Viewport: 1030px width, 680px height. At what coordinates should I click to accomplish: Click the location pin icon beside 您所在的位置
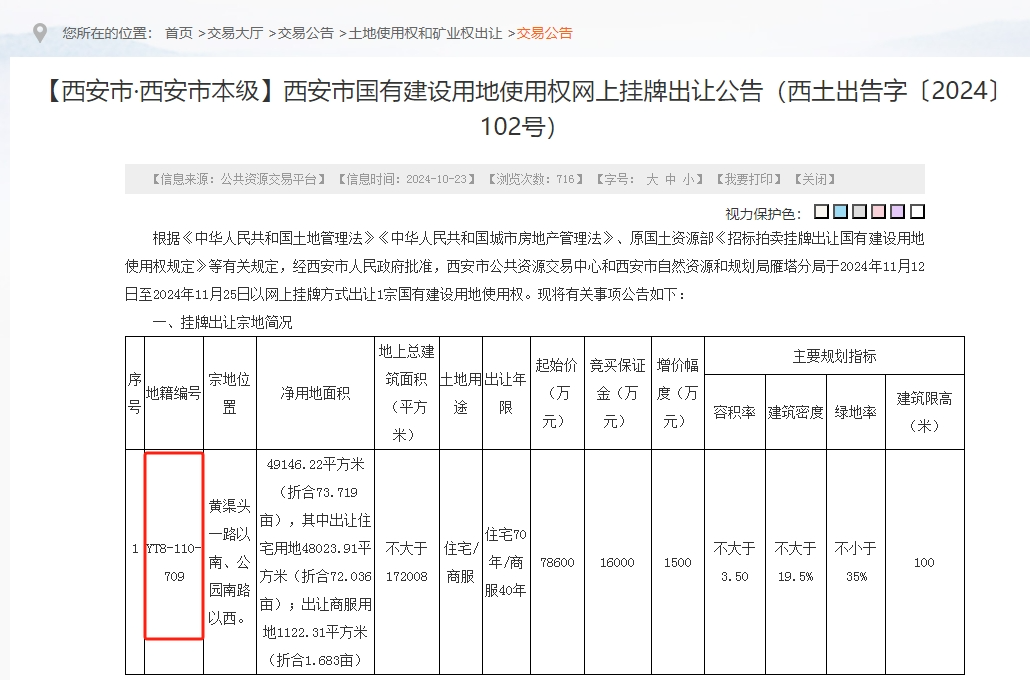point(39,31)
